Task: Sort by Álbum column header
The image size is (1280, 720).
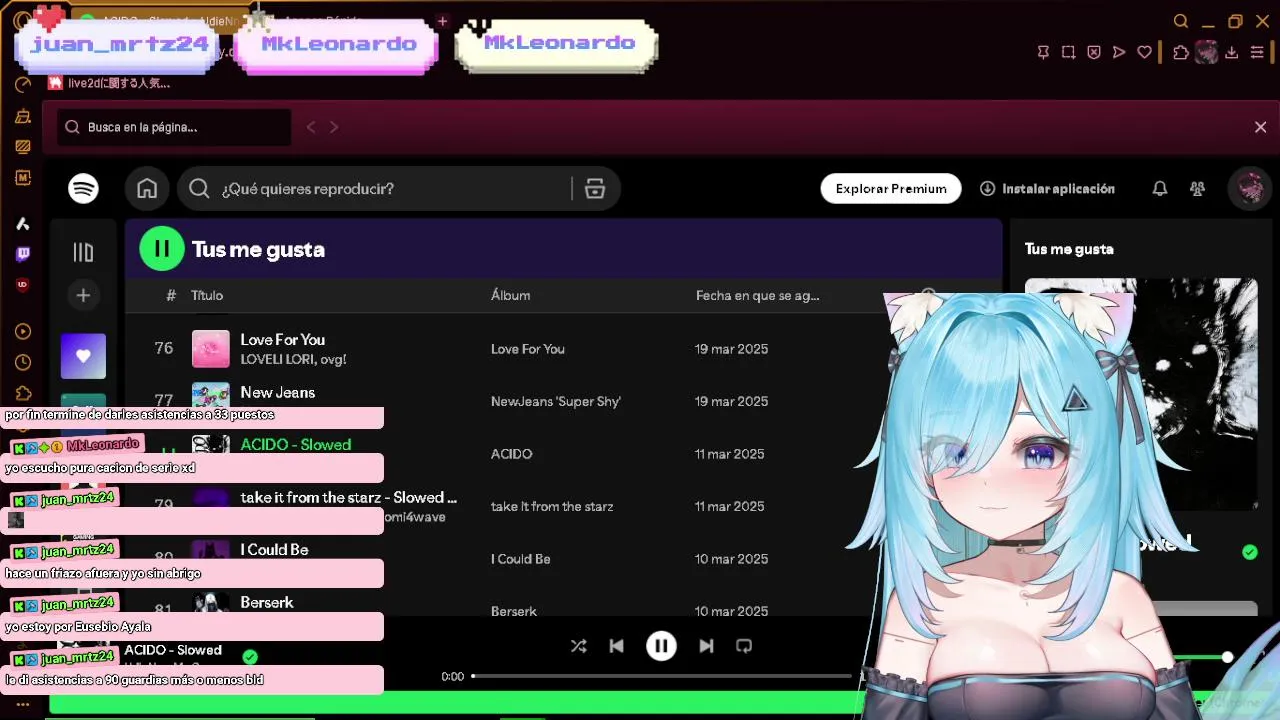Action: coord(510,295)
